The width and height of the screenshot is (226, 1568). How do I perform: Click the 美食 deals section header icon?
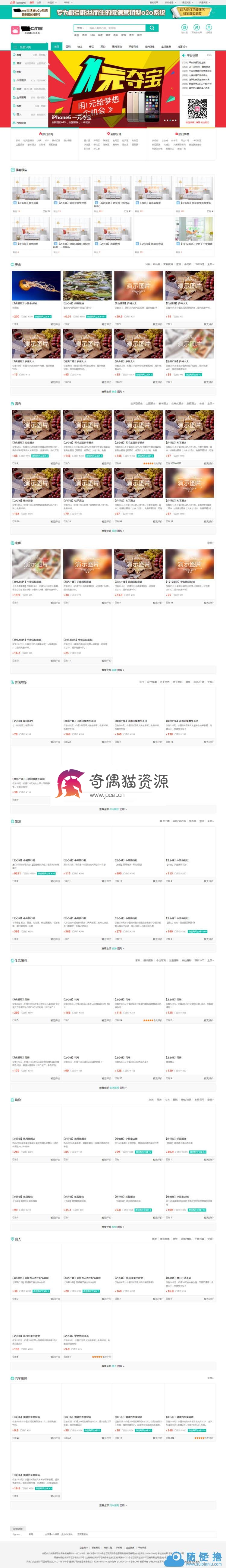[12, 265]
